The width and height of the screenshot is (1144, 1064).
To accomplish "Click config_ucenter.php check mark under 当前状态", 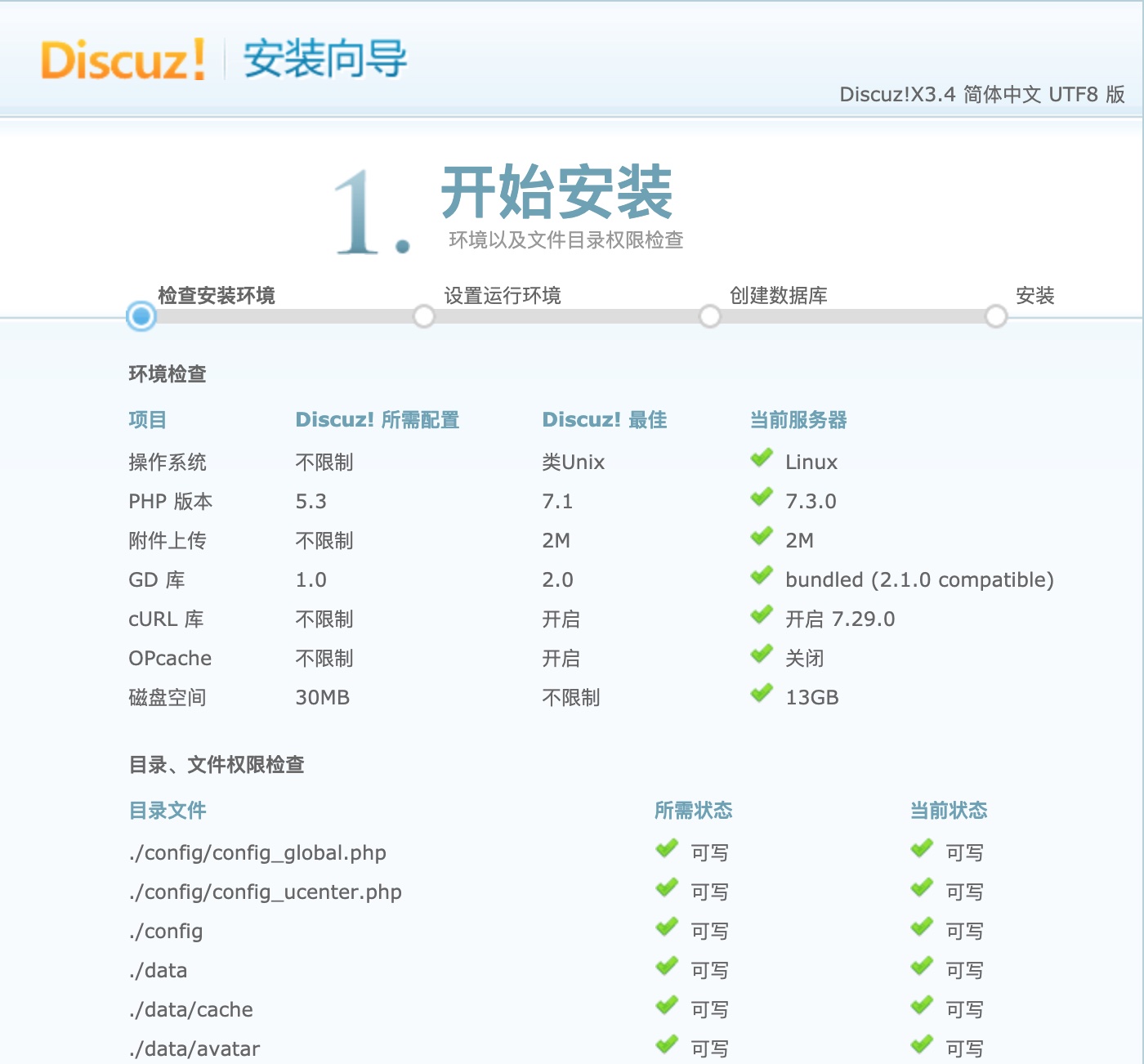I will pyautogui.click(x=922, y=888).
